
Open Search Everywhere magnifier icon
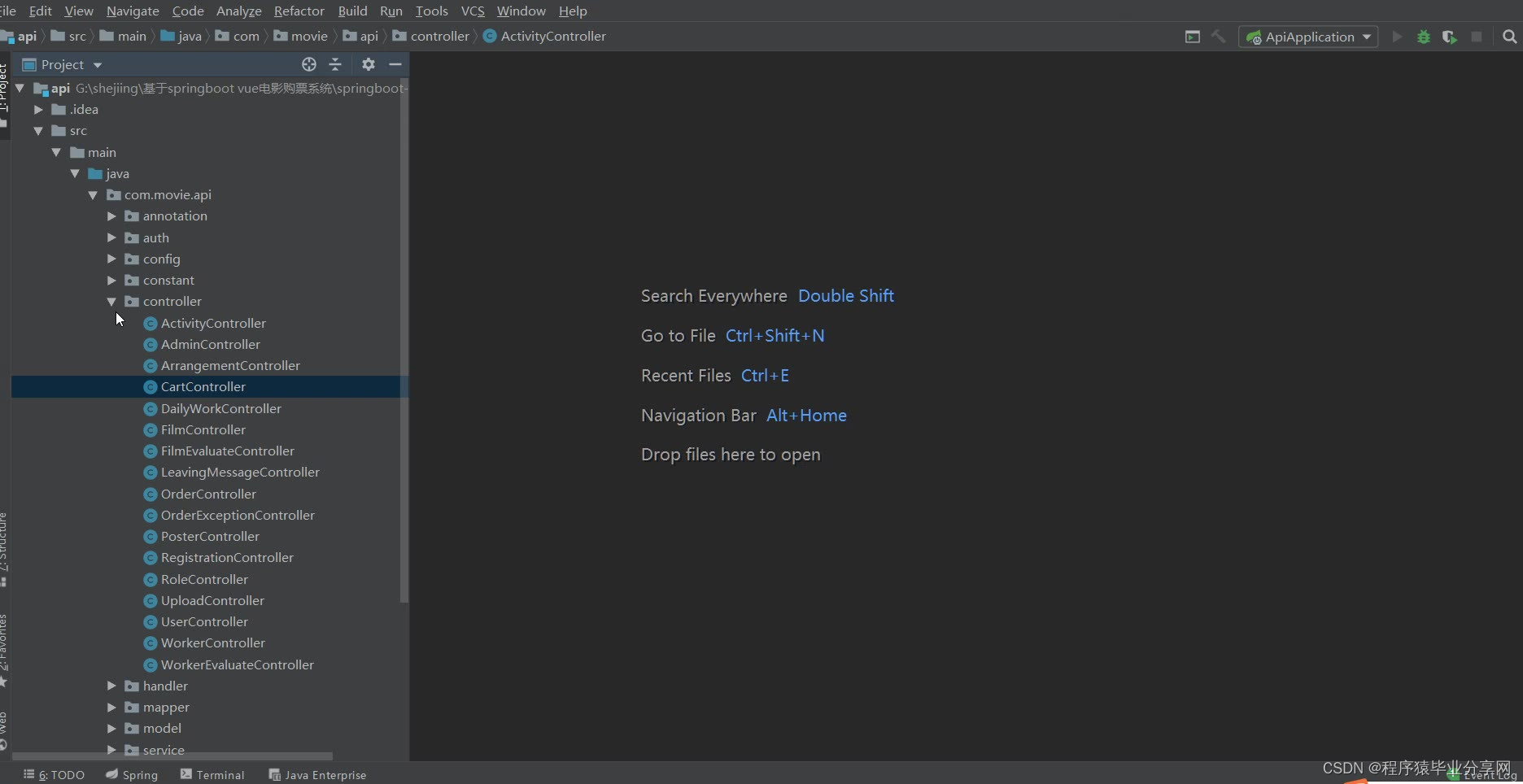pyautogui.click(x=1510, y=37)
